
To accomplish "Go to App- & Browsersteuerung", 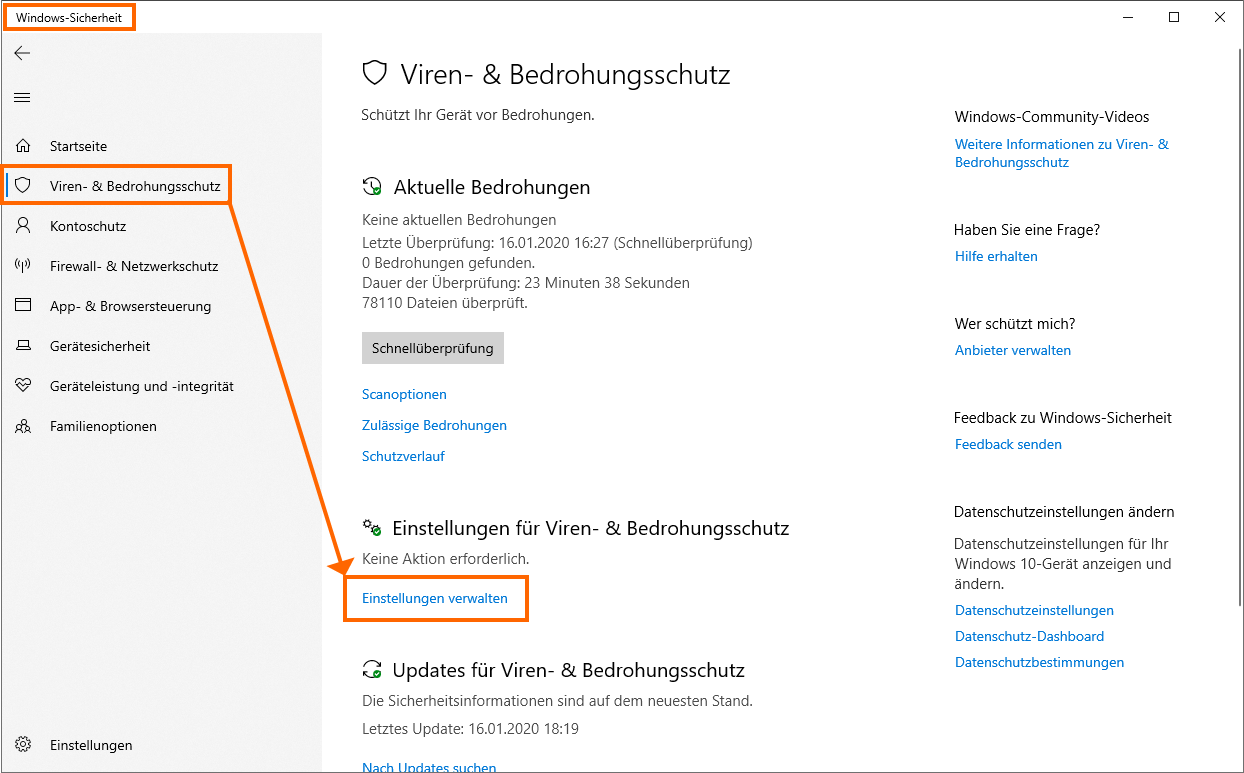I will click(x=130, y=306).
